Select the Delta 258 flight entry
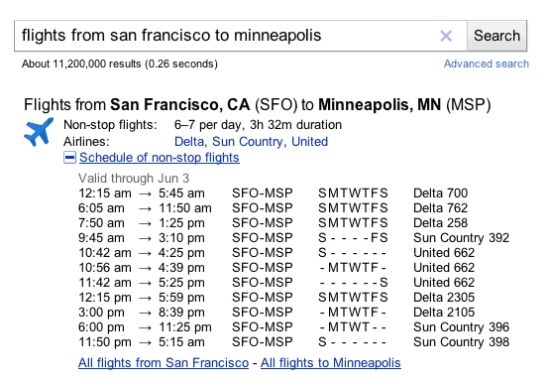Screen dimensions: 550x382 click(440, 223)
